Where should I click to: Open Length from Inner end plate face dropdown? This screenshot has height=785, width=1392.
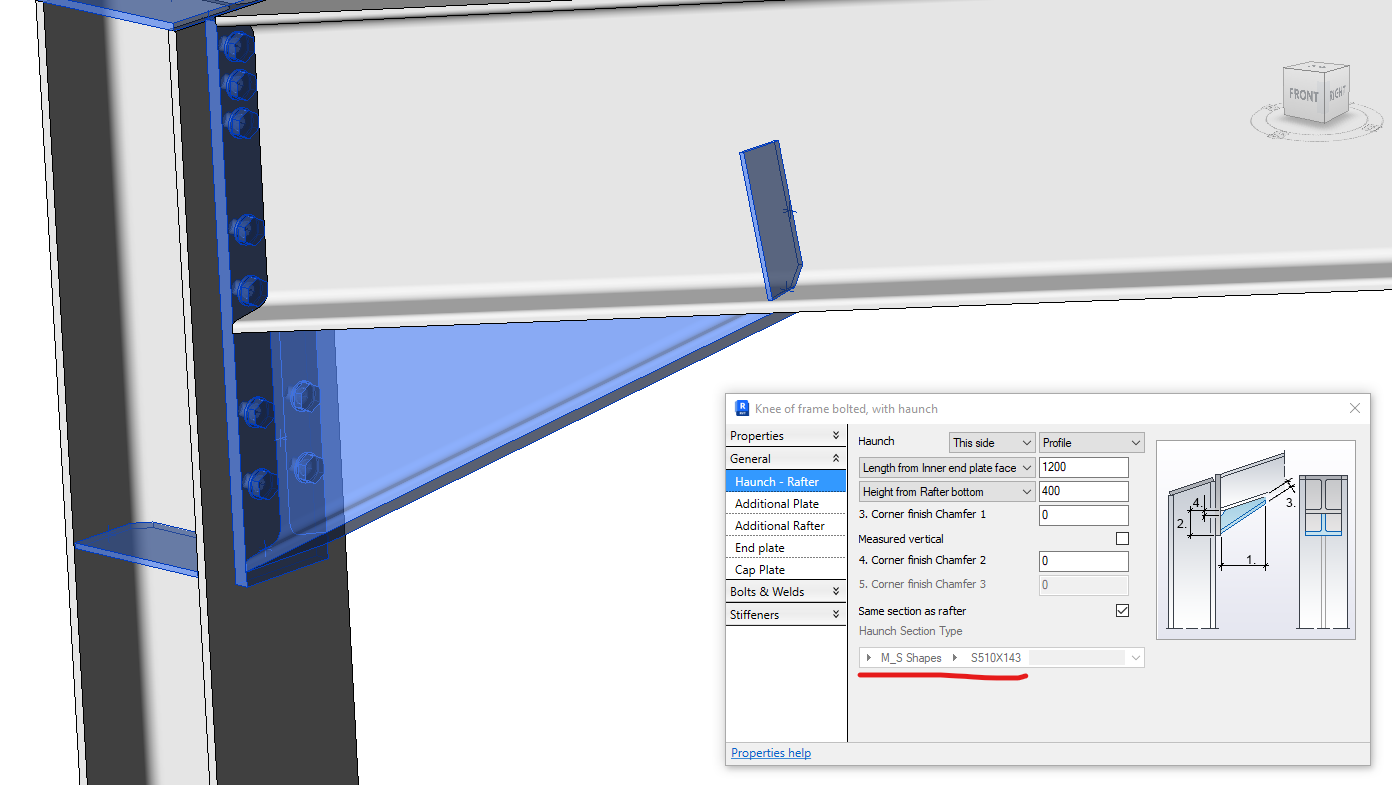(x=947, y=468)
